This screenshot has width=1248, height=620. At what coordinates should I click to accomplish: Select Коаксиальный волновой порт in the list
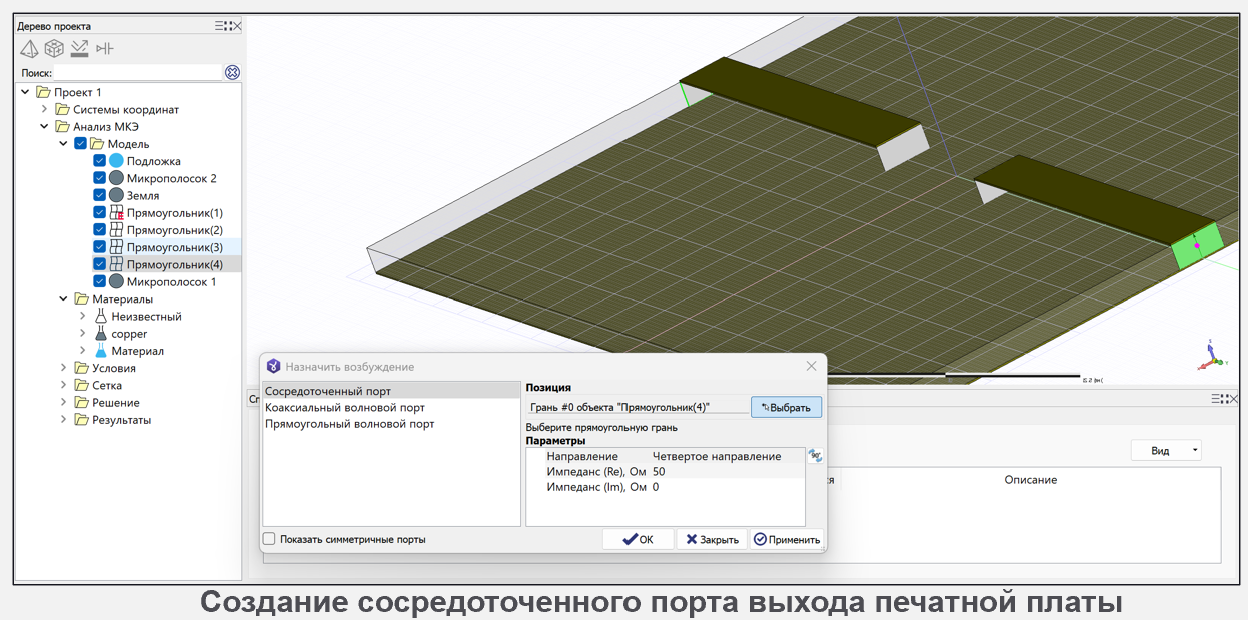pyautogui.click(x=345, y=408)
